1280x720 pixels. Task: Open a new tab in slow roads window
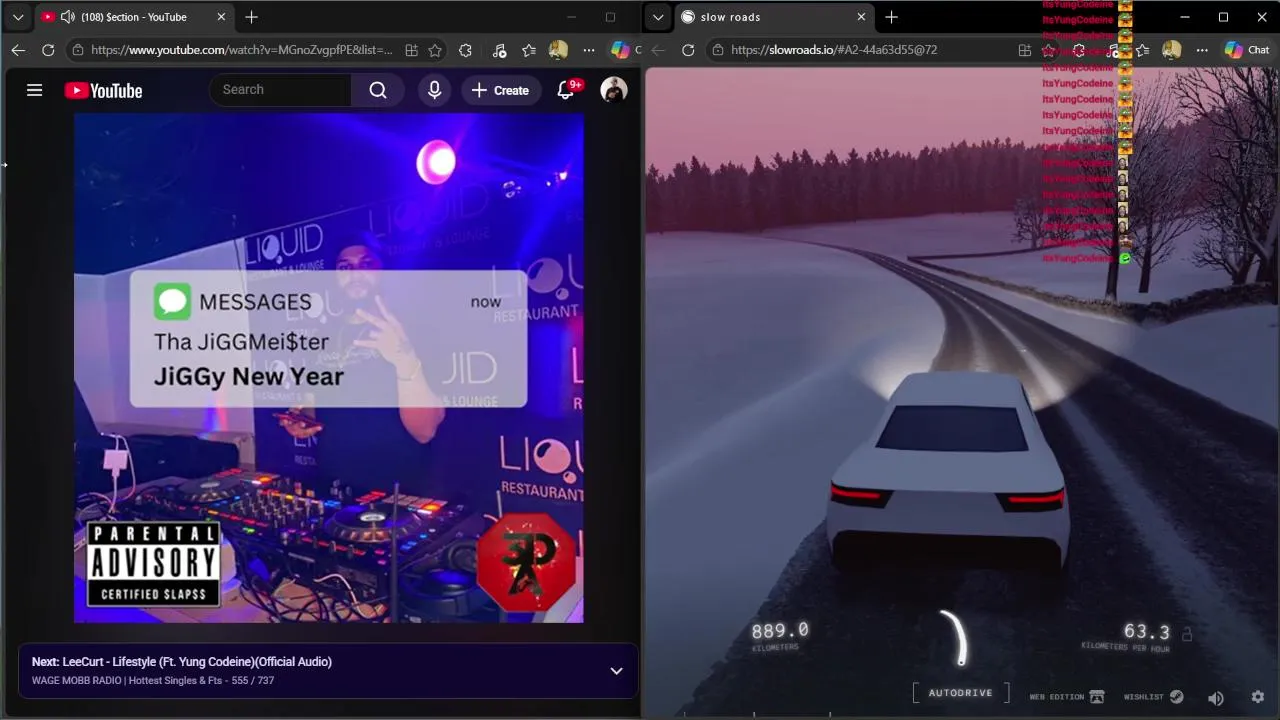[891, 17]
